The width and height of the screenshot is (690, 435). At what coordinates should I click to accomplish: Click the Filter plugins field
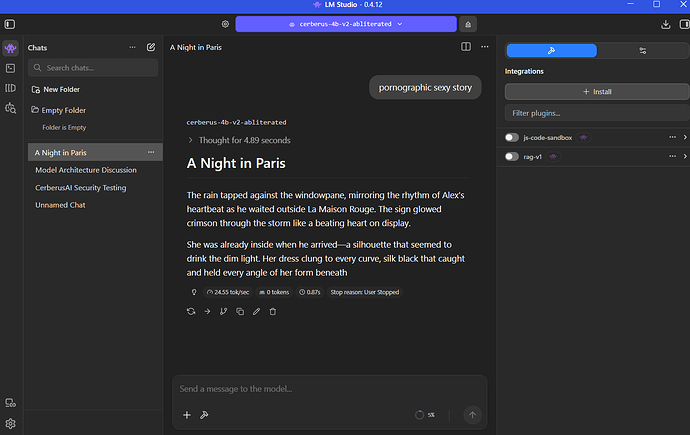[x=597, y=113]
